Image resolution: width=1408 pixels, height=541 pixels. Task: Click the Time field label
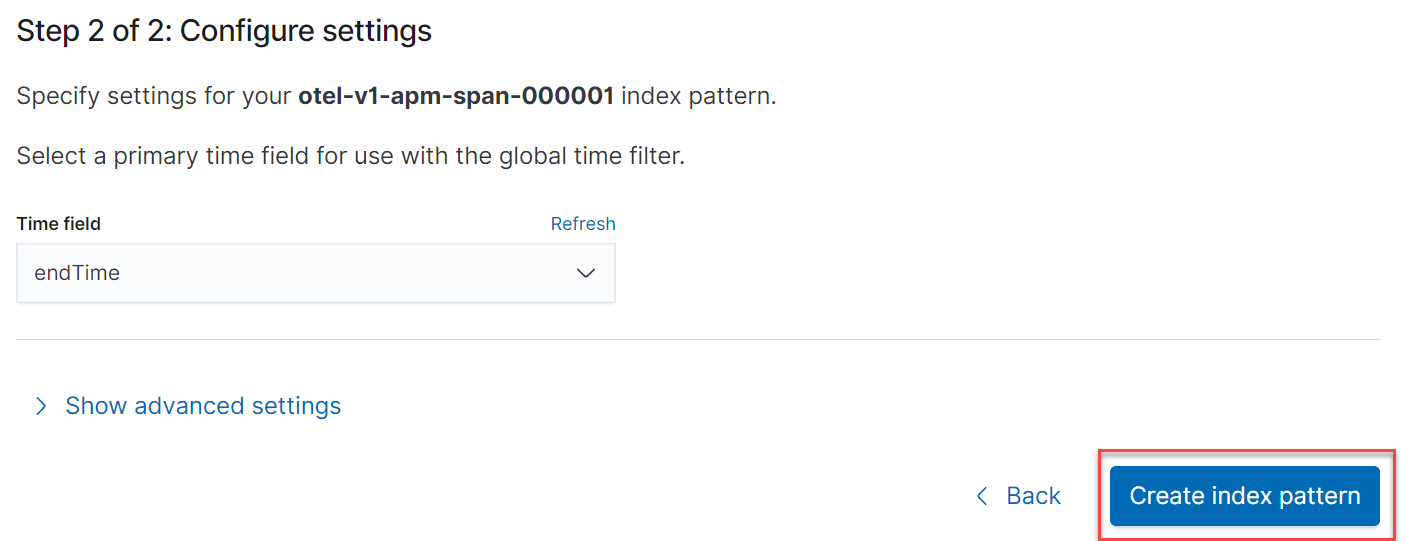[59, 224]
